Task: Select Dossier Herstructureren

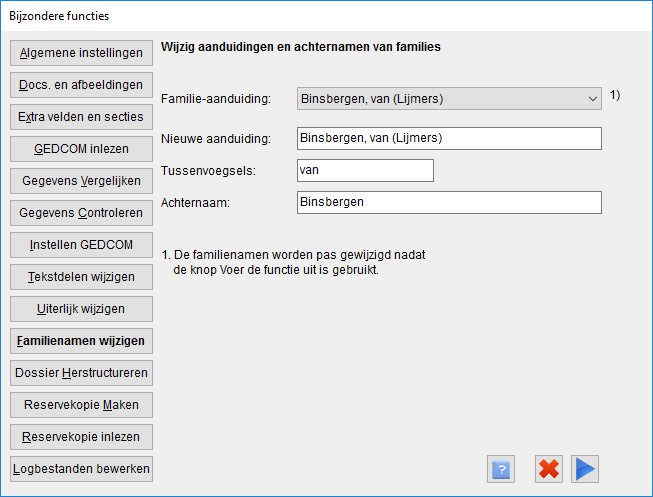Action: pyautogui.click(x=81, y=373)
